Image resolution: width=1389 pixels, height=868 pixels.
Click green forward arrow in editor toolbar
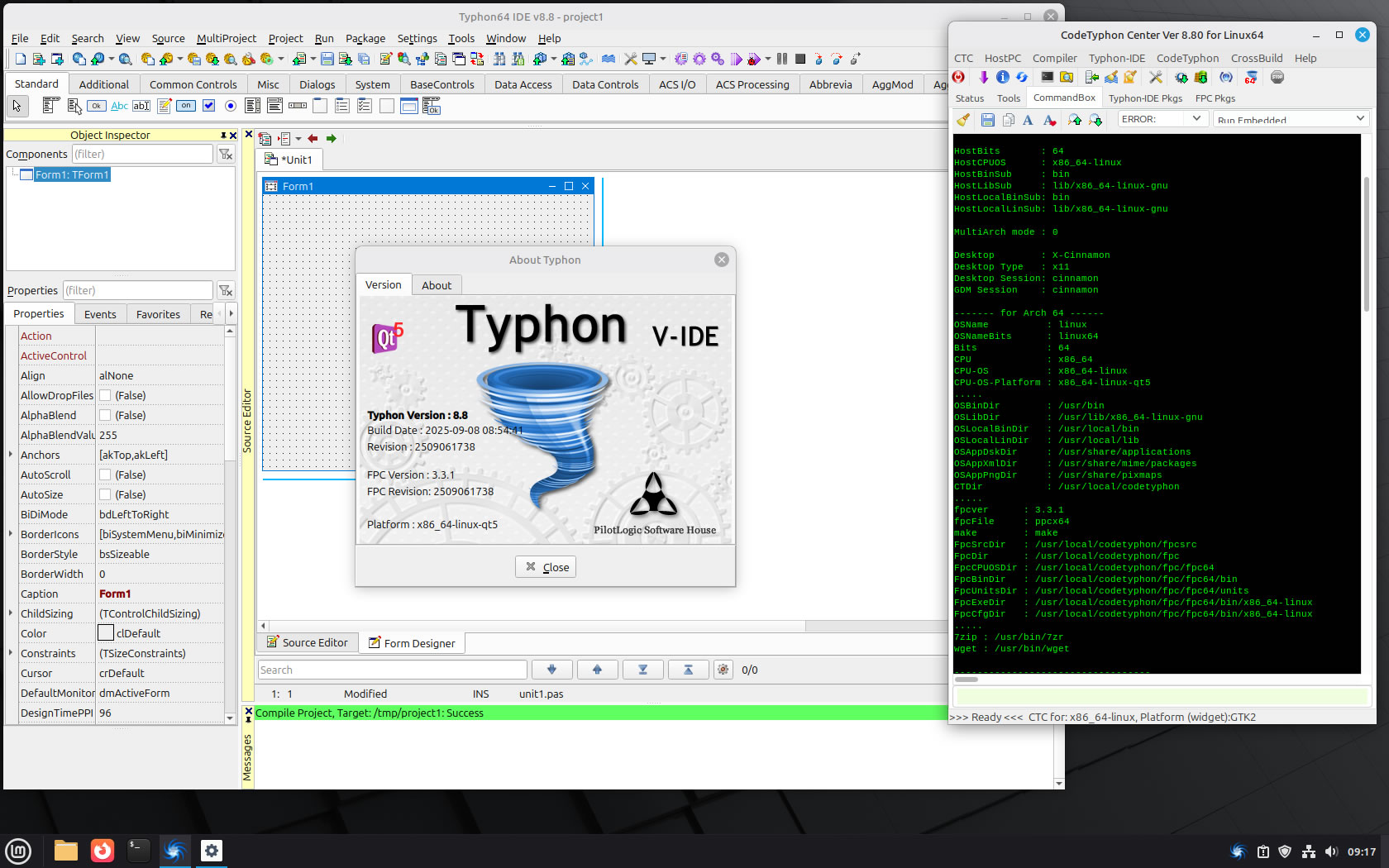pos(332,138)
